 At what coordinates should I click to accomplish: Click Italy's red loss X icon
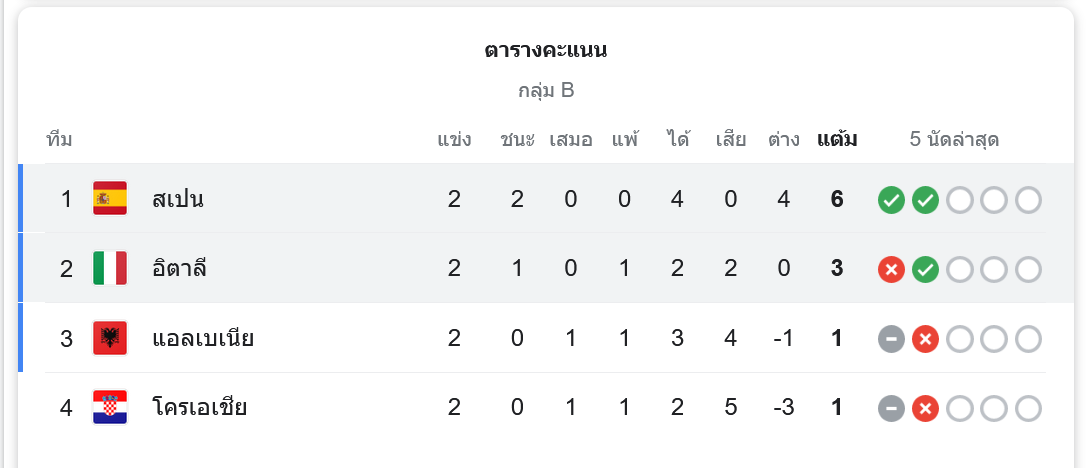tap(891, 269)
